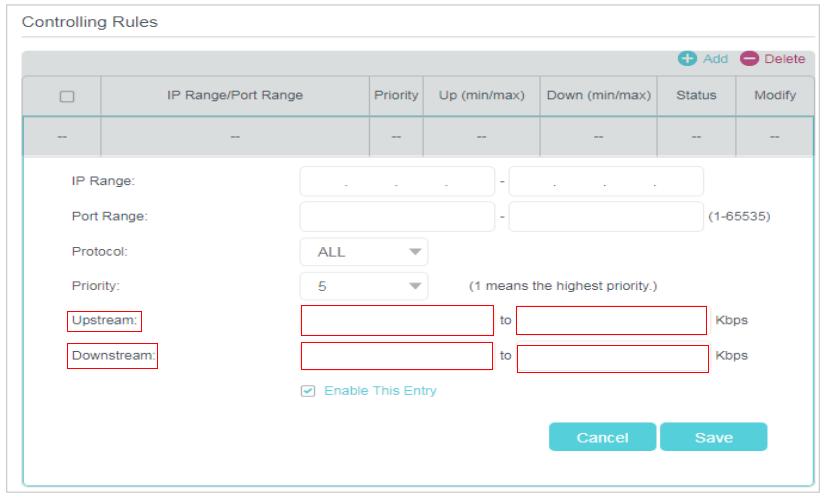The height and width of the screenshot is (497, 827).
Task: Click the Add text link
Action: pos(715,59)
